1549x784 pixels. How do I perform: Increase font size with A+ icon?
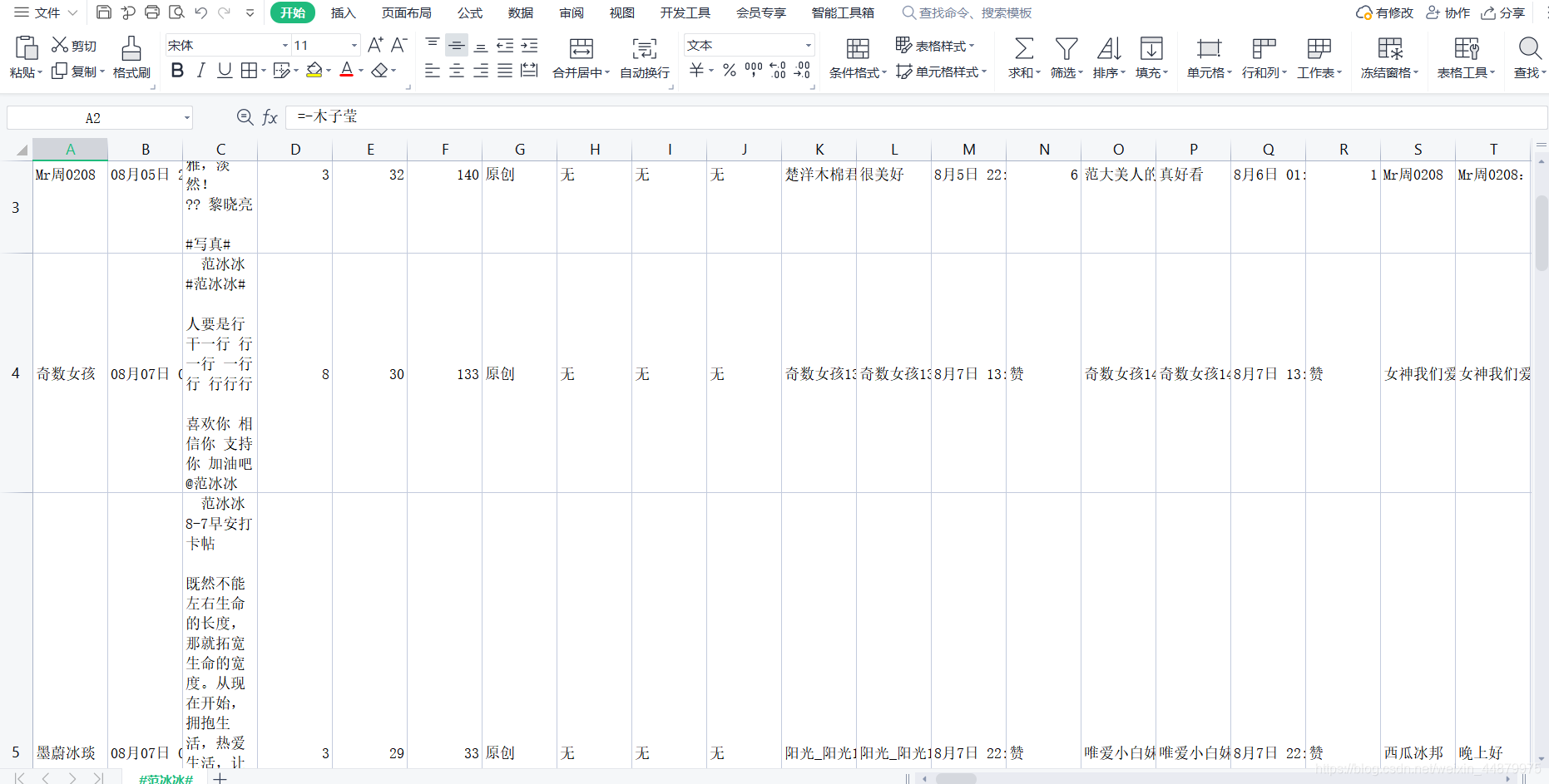click(375, 45)
